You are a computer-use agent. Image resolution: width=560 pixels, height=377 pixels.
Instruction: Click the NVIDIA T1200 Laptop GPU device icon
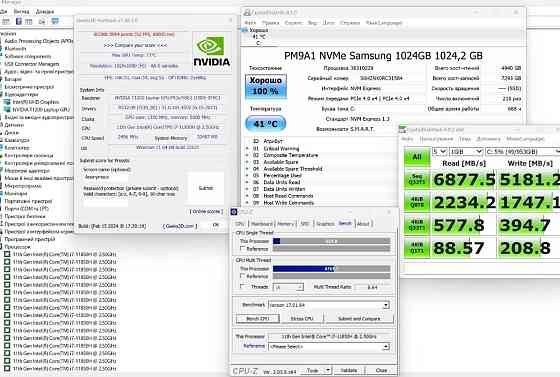7,110
